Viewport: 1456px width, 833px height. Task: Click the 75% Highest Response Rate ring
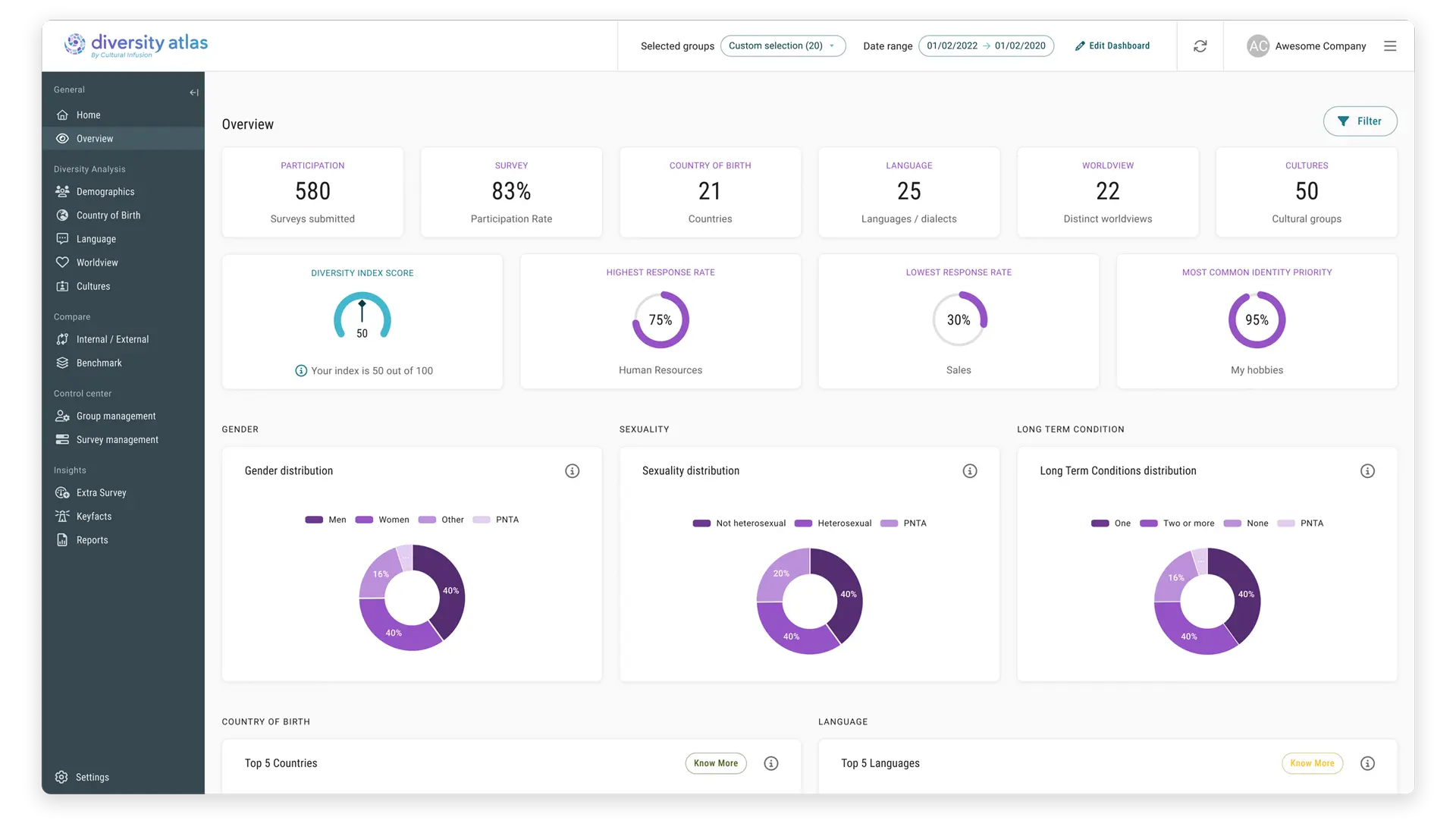[661, 320]
